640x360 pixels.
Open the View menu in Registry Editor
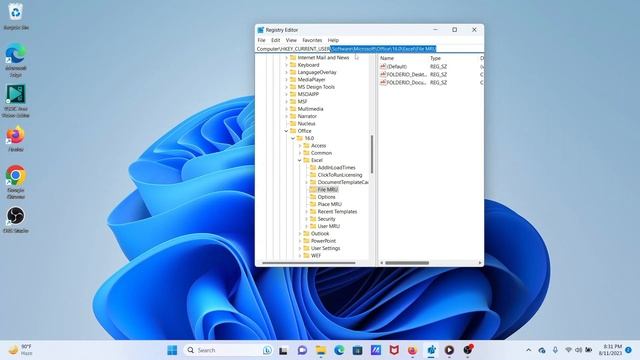point(291,40)
